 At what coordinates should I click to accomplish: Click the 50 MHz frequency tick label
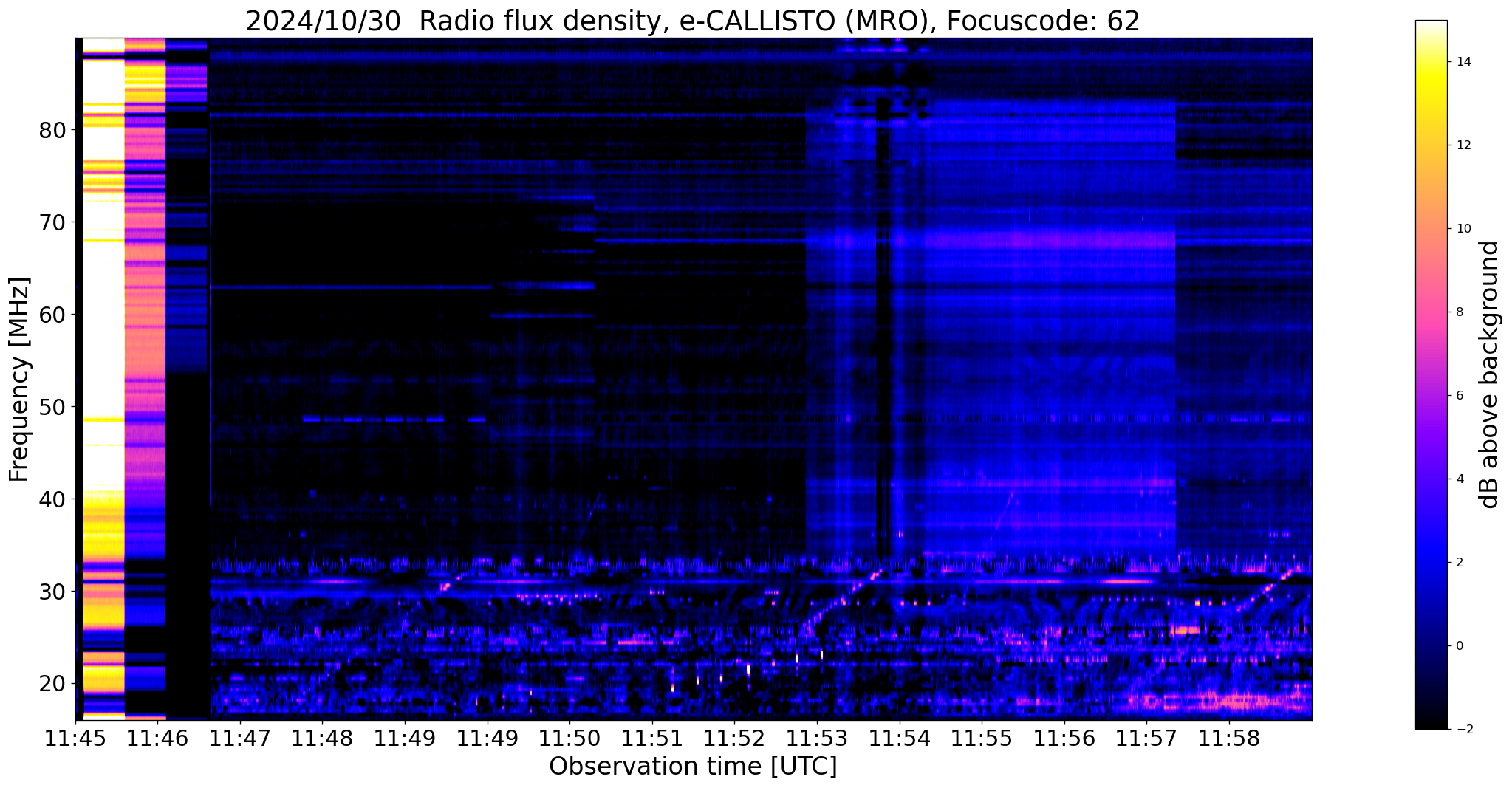(52, 407)
